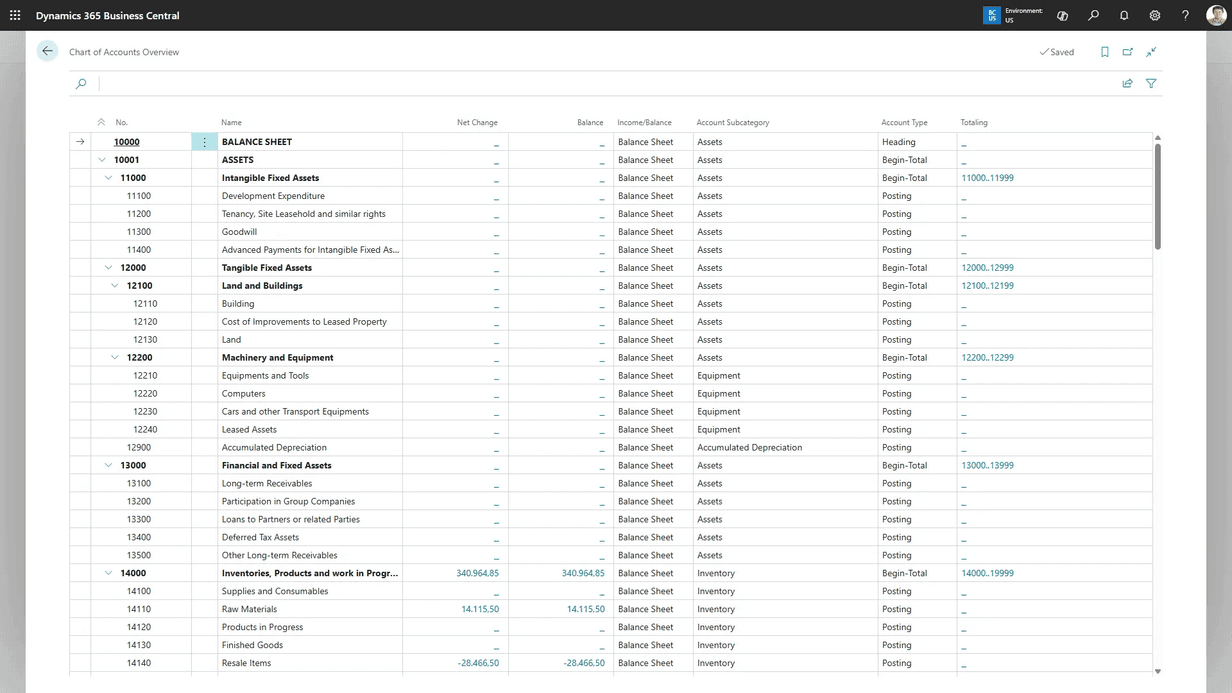Collapse all rows using header double chevron
This screenshot has width=1232, height=693.
coord(101,122)
